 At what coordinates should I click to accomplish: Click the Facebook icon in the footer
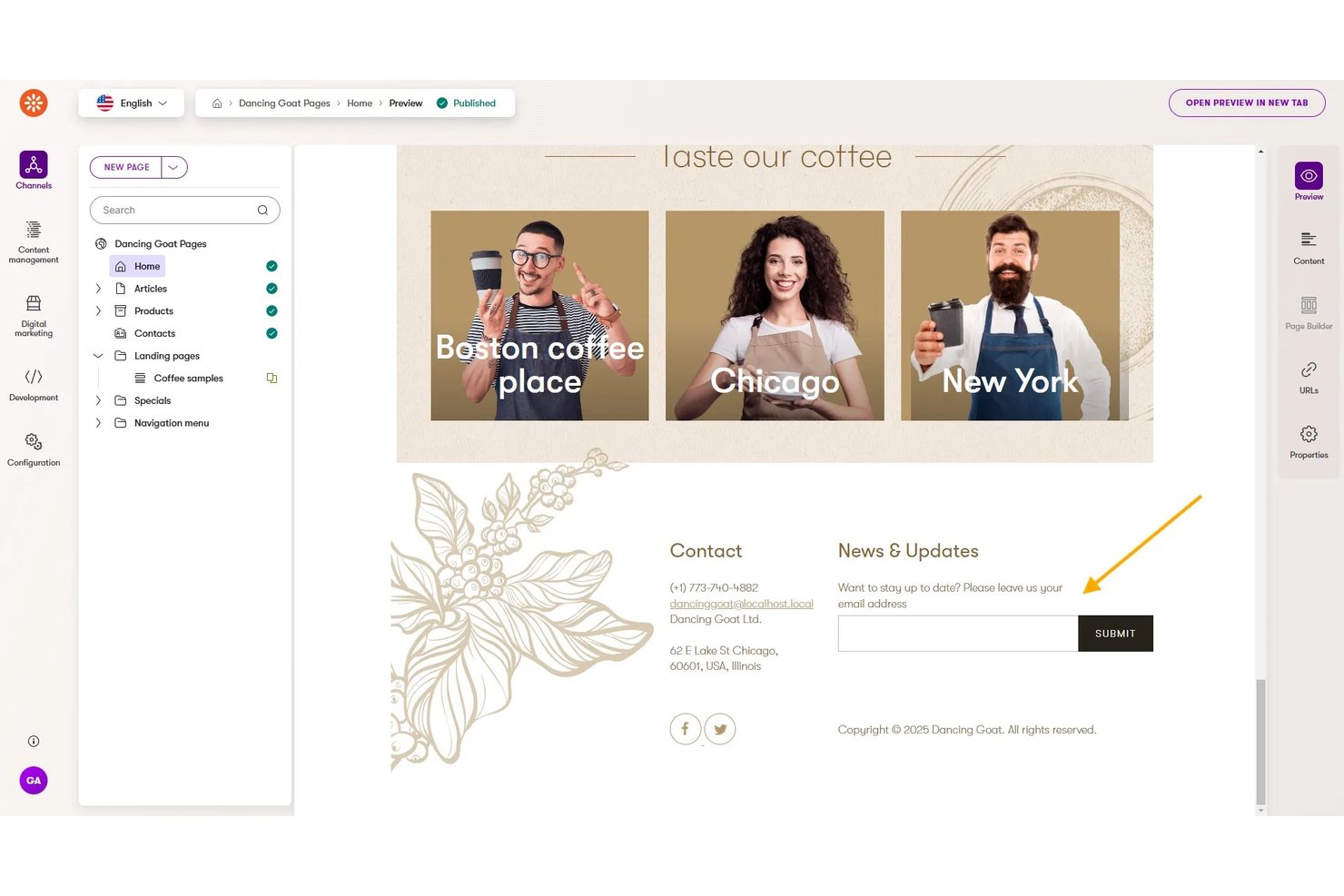(x=686, y=729)
